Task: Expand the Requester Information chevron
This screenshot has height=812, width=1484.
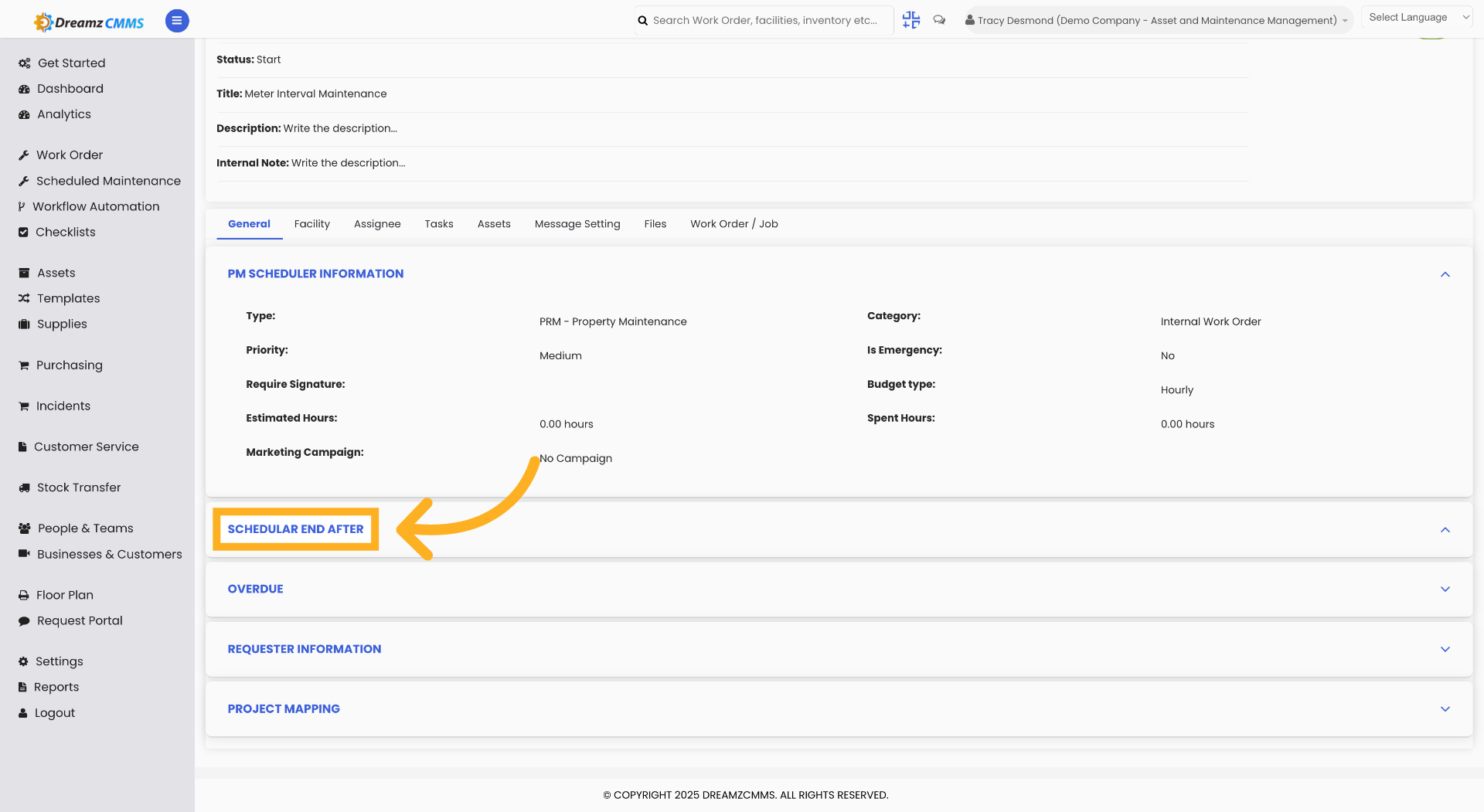Action: coord(1445,649)
